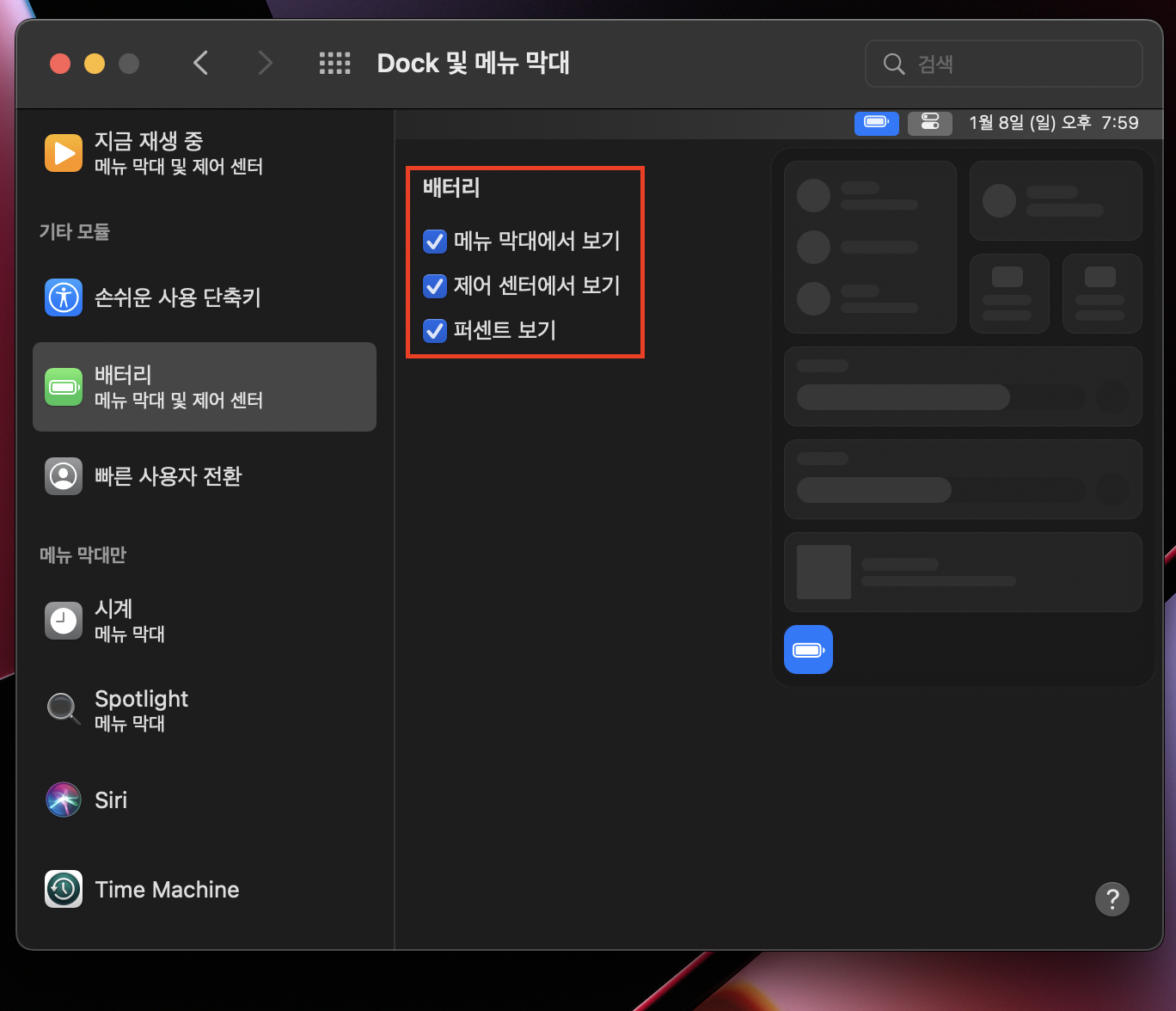The width and height of the screenshot is (1176, 1011).
Task: Go back with the left chevron
Action: (200, 63)
